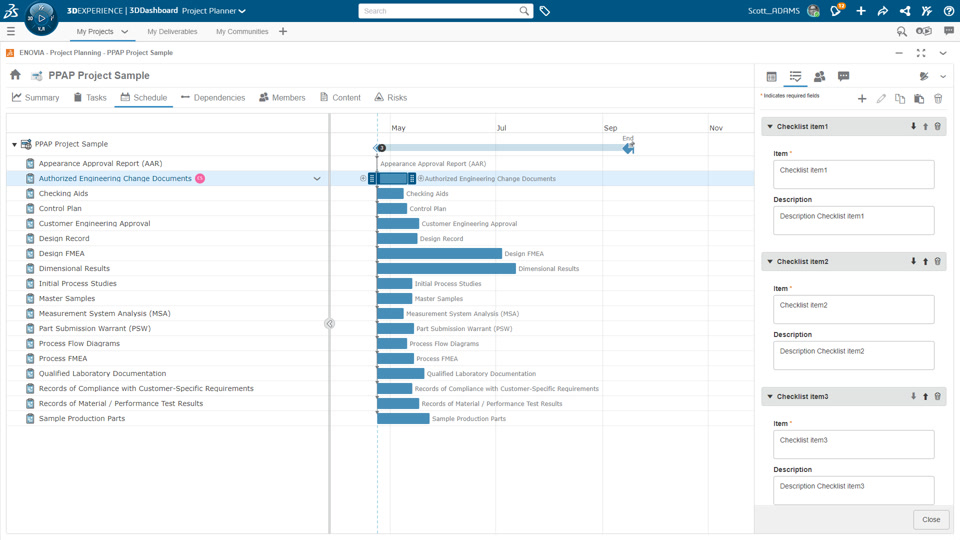The image size is (960, 540).
Task: Click the Checklist item2 Item input field
Action: point(853,309)
